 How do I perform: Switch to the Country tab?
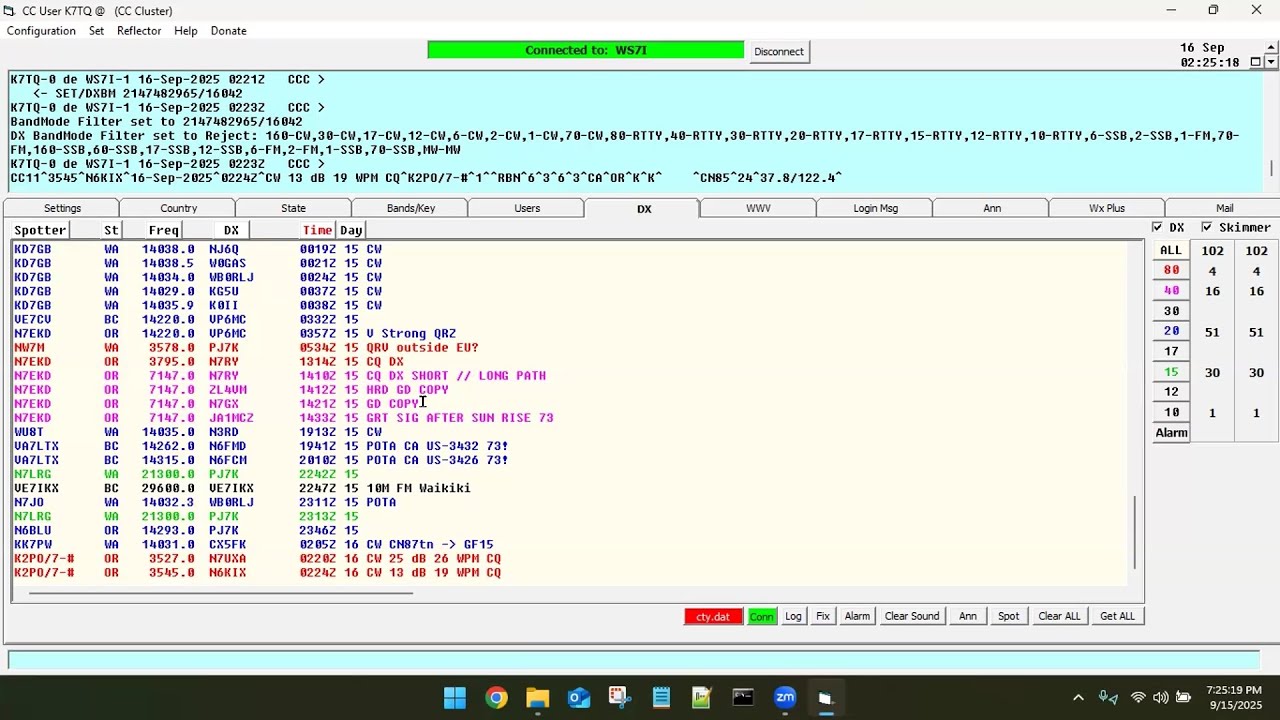[x=178, y=208]
